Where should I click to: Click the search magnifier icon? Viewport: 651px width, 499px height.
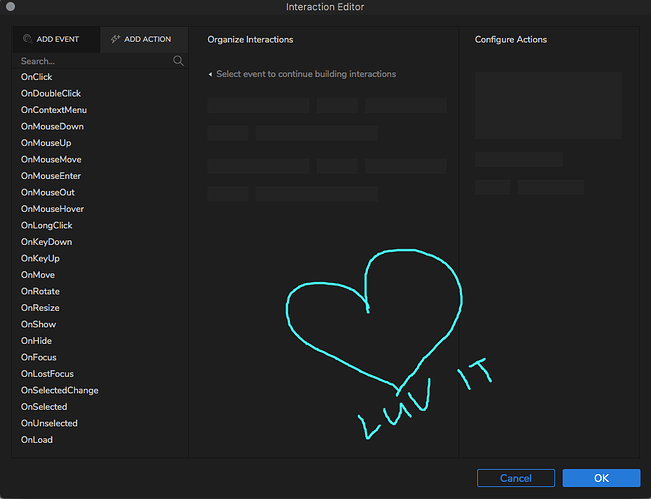point(178,61)
